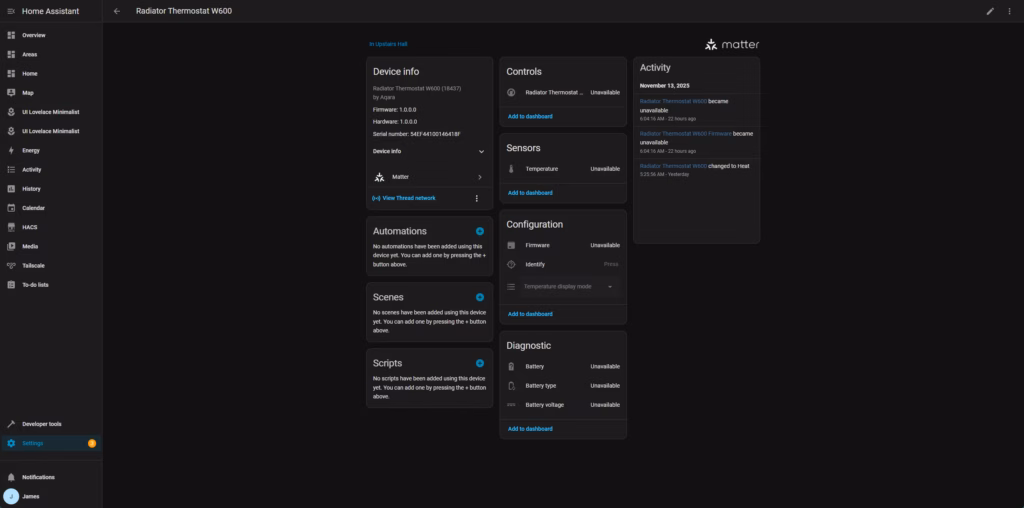Click View Thread network link

pyautogui.click(x=408, y=198)
